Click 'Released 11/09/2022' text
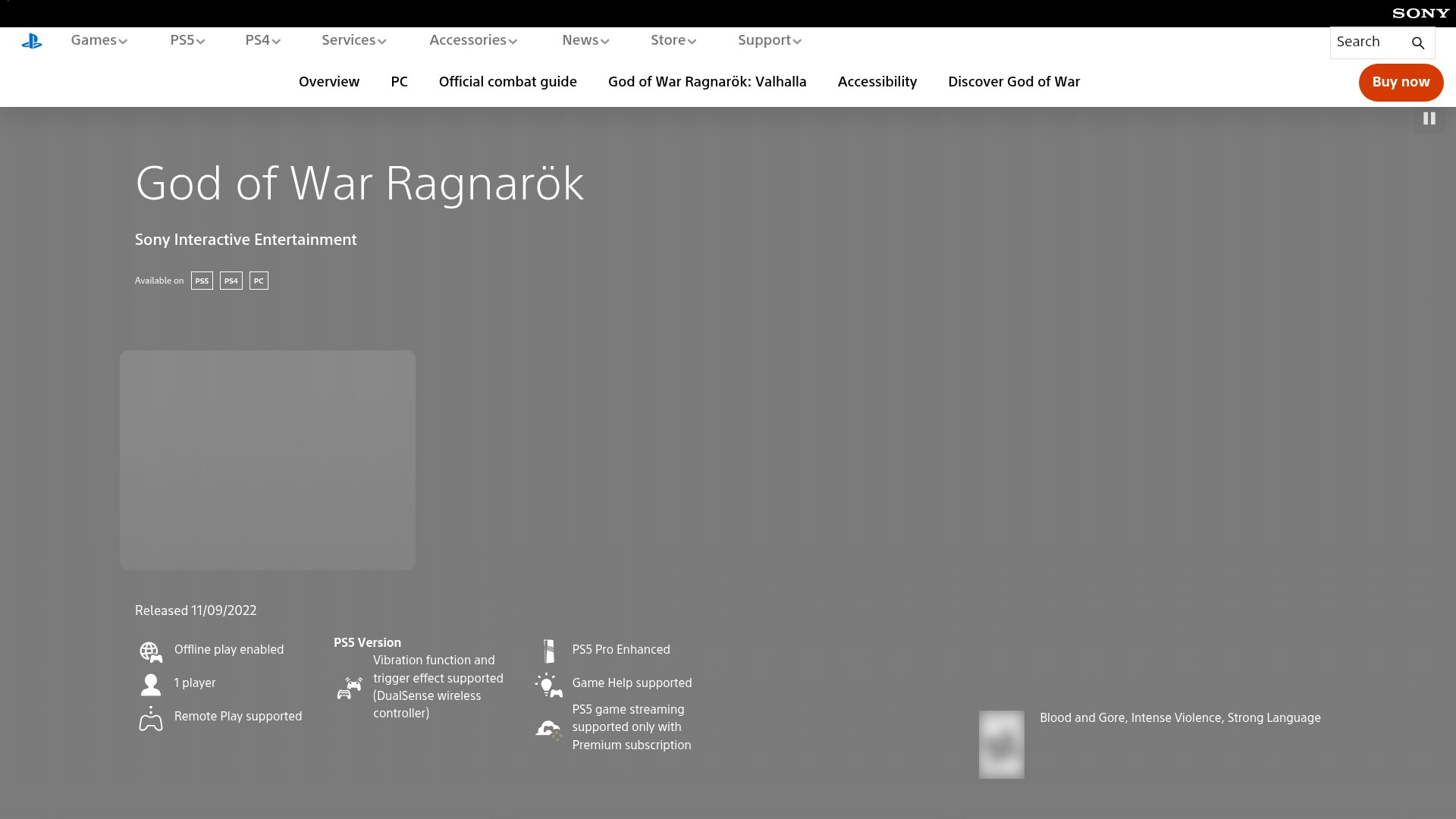 196,610
